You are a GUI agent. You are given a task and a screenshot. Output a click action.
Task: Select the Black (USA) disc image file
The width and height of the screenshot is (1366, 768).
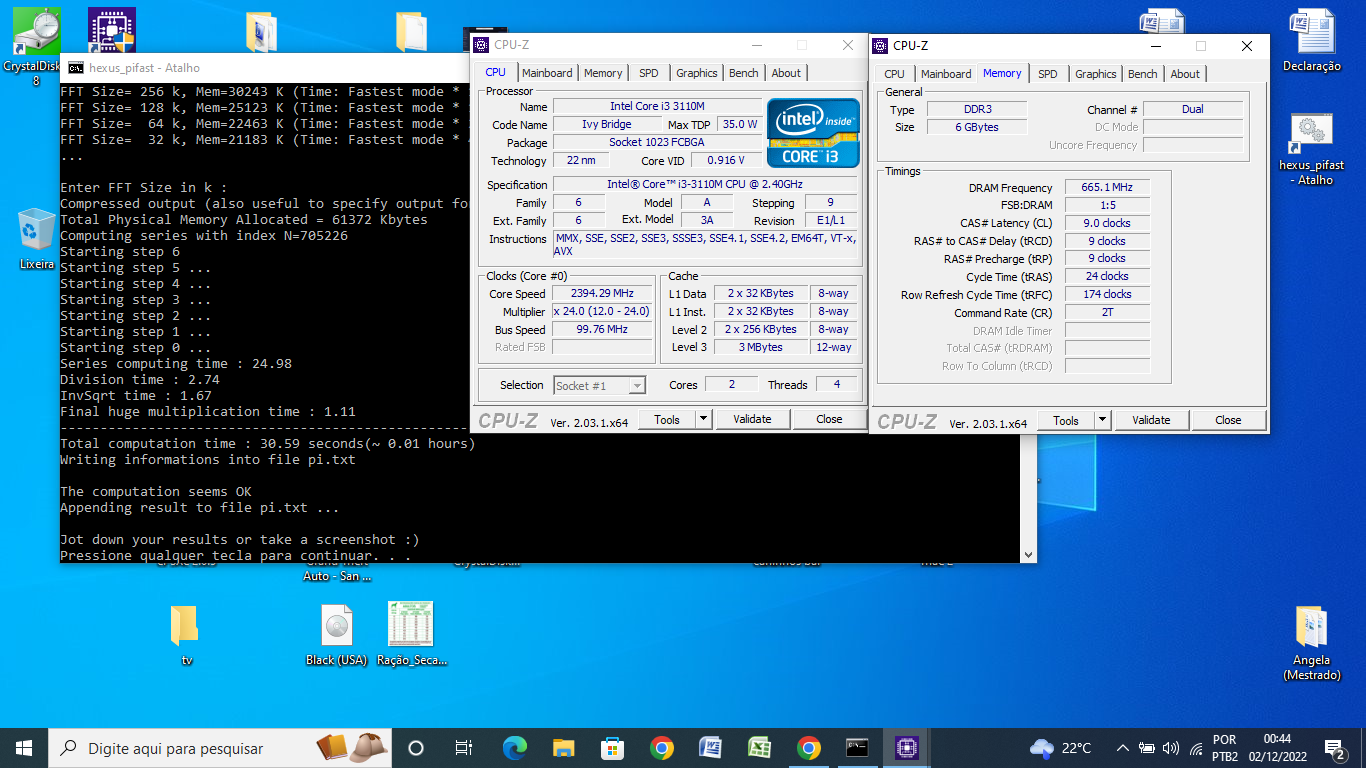tap(336, 634)
